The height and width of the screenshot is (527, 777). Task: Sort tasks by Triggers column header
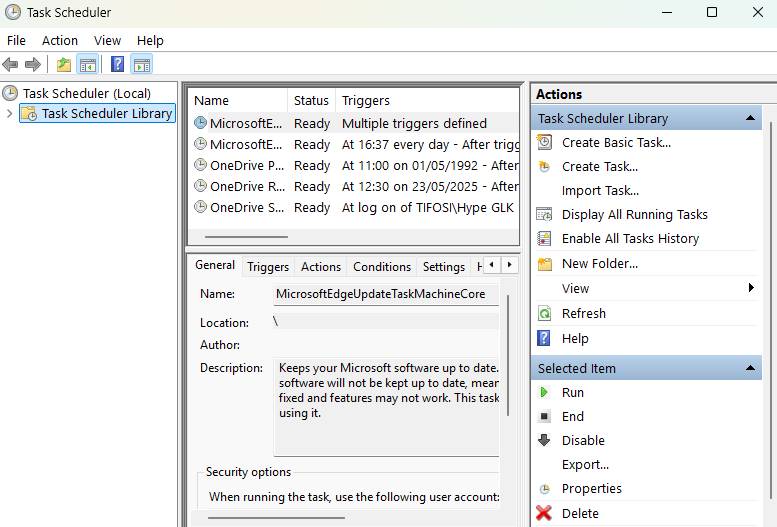pyautogui.click(x=427, y=101)
